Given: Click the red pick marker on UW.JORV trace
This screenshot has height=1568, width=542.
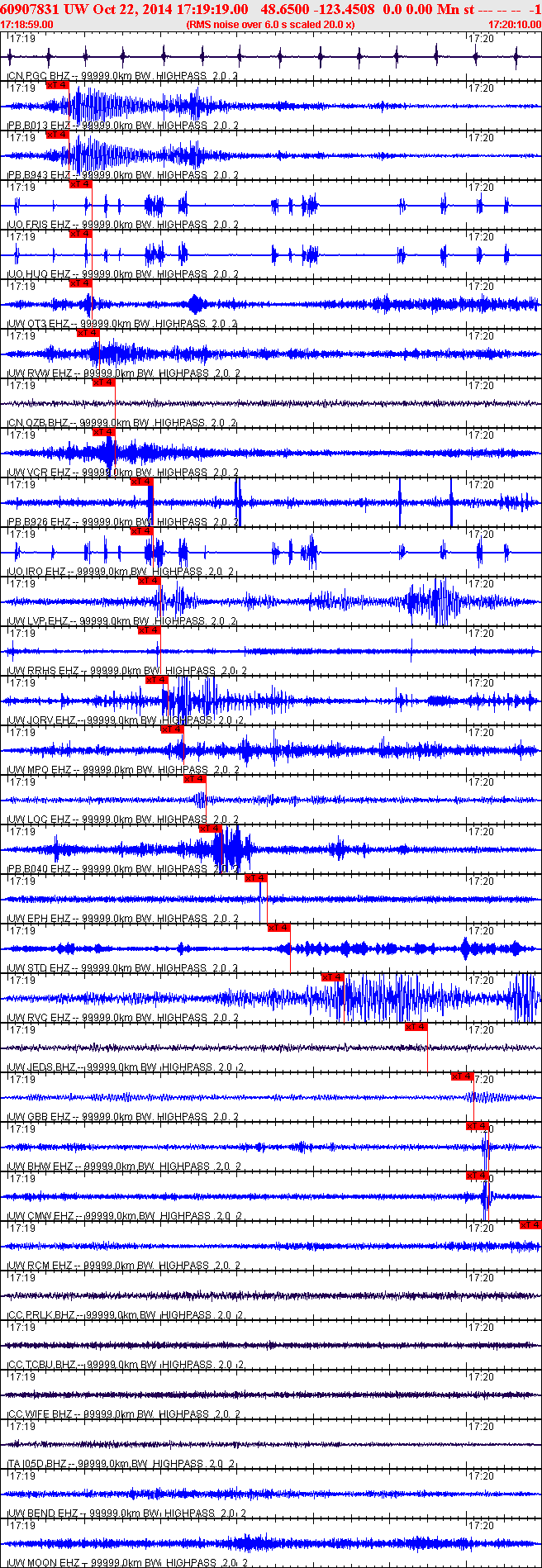Looking at the screenshot, I should [156, 679].
